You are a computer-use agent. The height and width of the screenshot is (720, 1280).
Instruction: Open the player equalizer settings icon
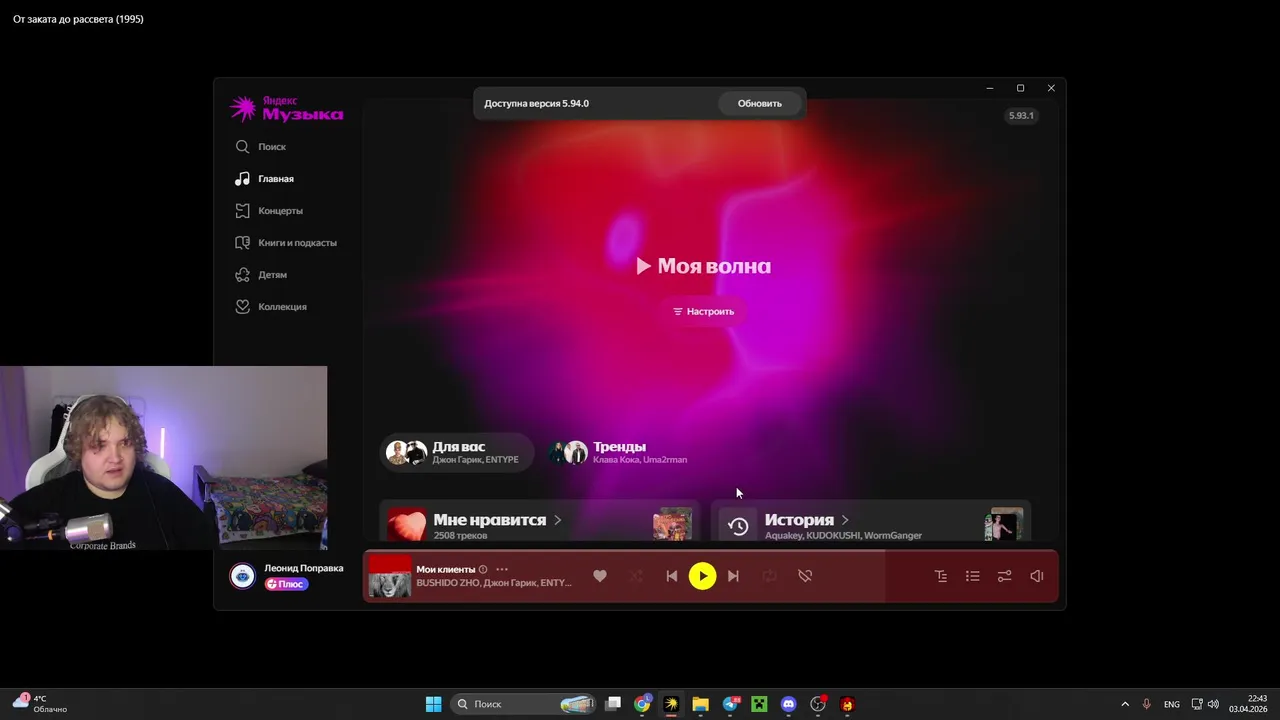(x=1005, y=576)
